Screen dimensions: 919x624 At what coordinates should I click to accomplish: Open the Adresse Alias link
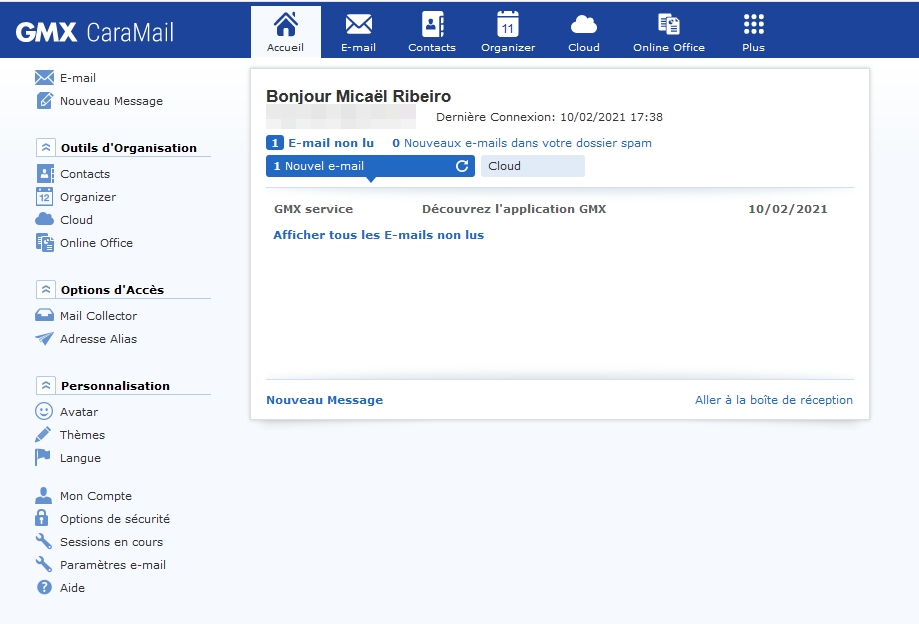[x=98, y=339]
